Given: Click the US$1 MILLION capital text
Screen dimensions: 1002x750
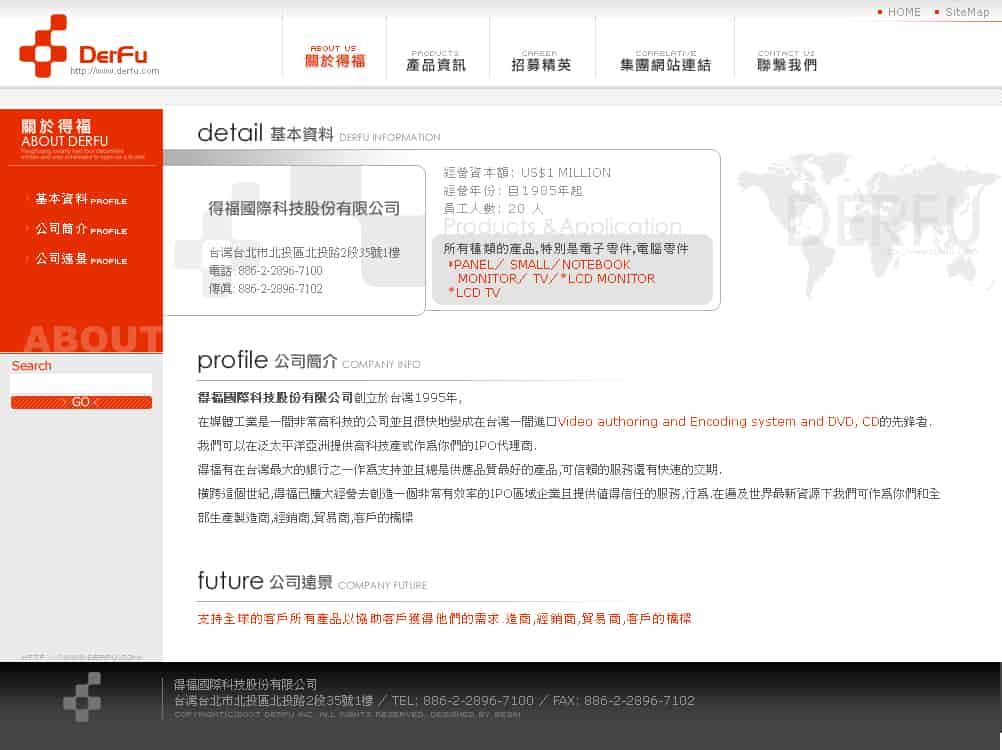Looking at the screenshot, I should [x=566, y=172].
